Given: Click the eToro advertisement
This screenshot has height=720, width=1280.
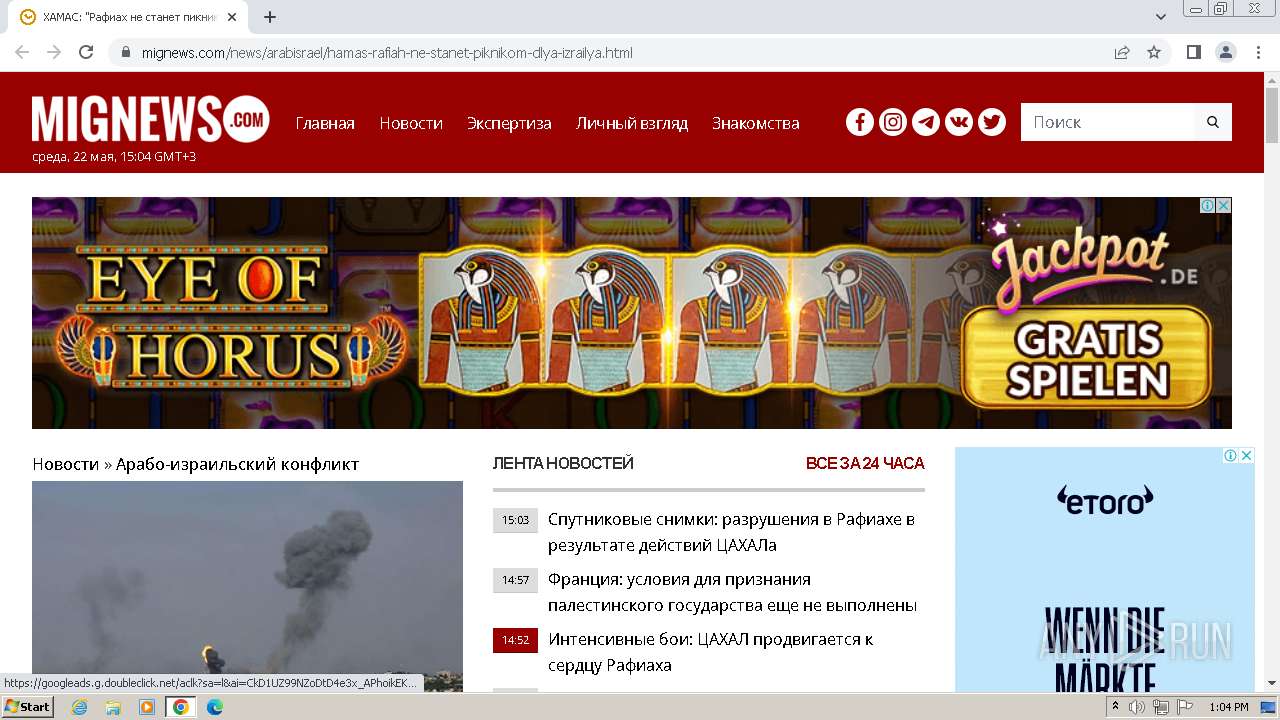Looking at the screenshot, I should coord(1105,570).
